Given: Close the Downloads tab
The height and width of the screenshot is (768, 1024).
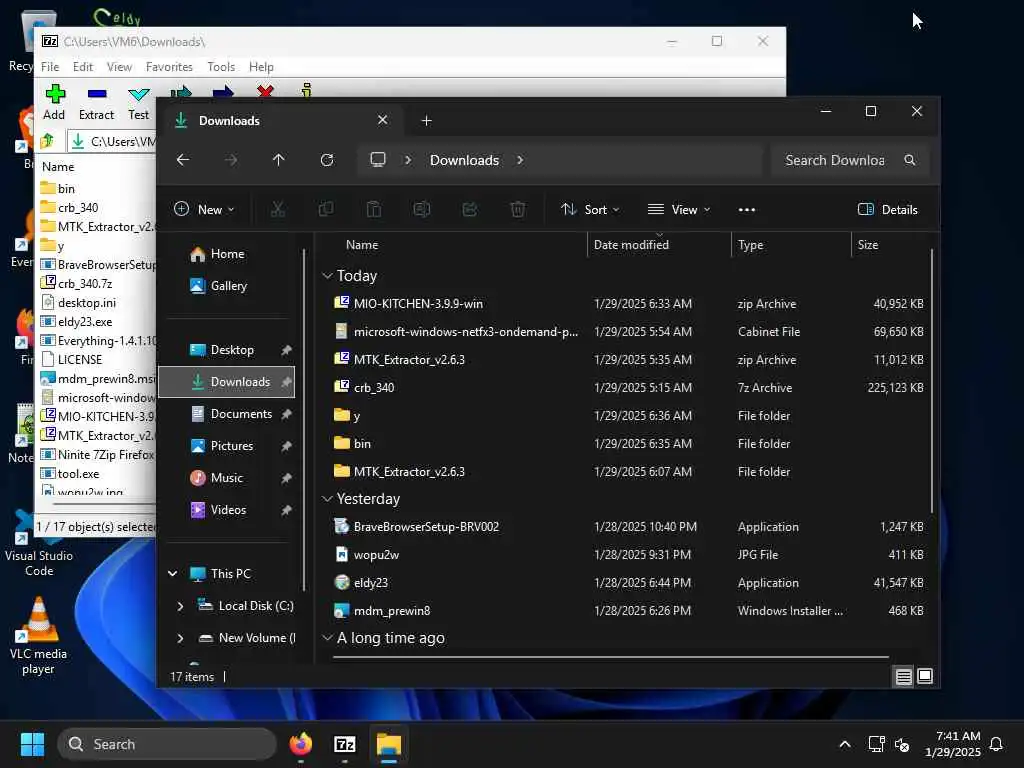Looking at the screenshot, I should point(383,120).
